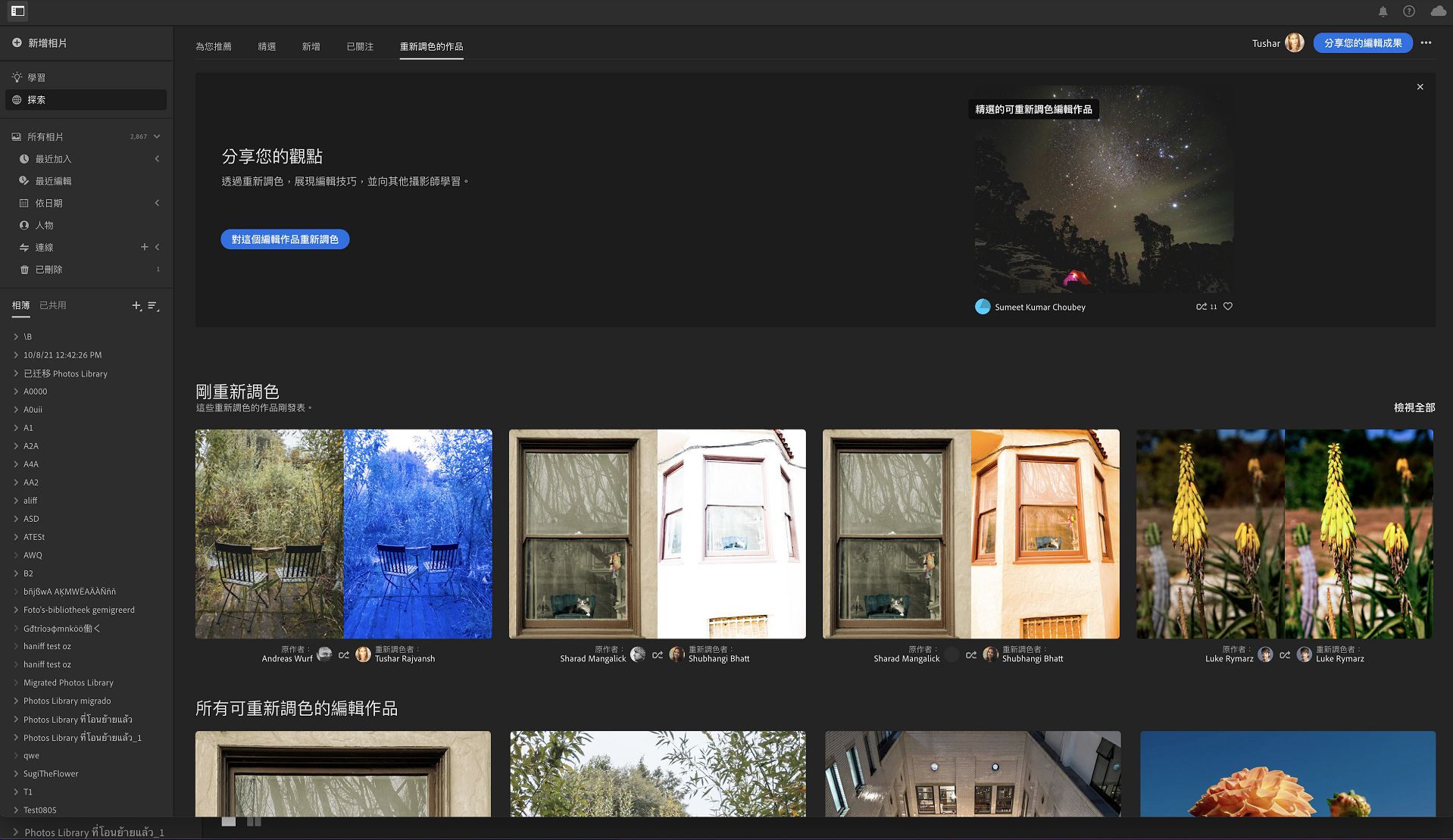Select the qwe album

click(31, 755)
